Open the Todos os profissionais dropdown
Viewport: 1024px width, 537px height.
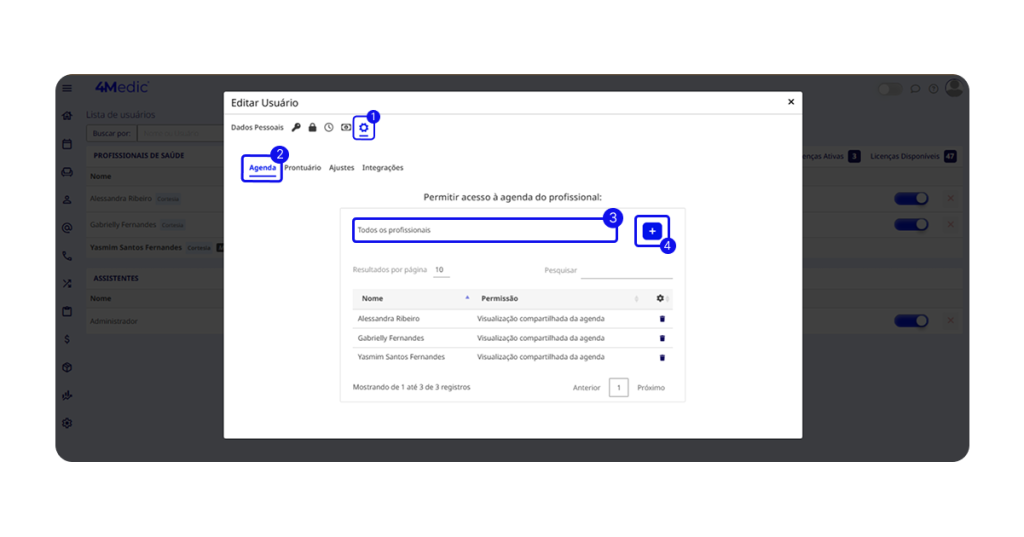tap(485, 230)
